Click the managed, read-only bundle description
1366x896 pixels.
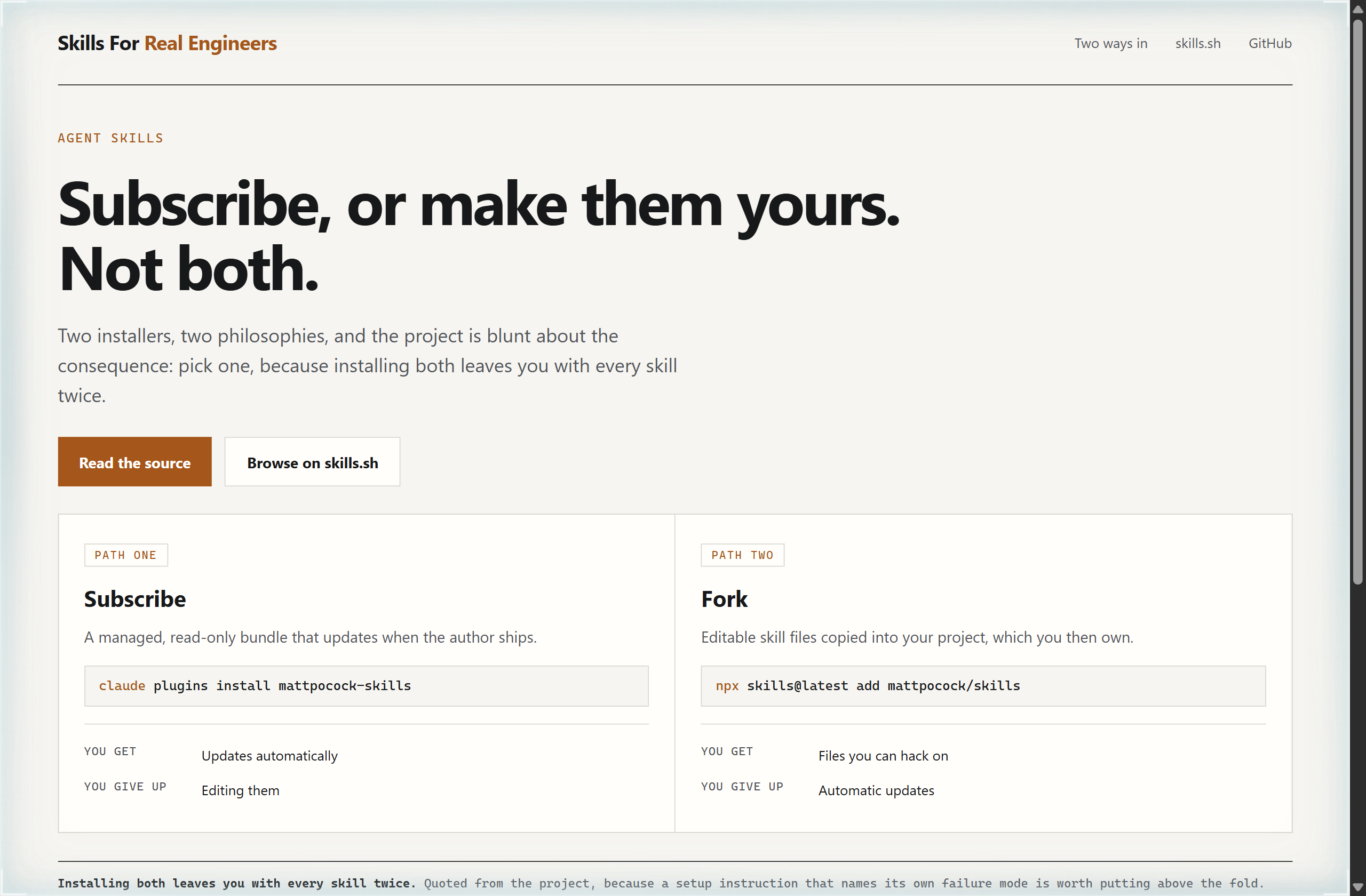point(311,637)
